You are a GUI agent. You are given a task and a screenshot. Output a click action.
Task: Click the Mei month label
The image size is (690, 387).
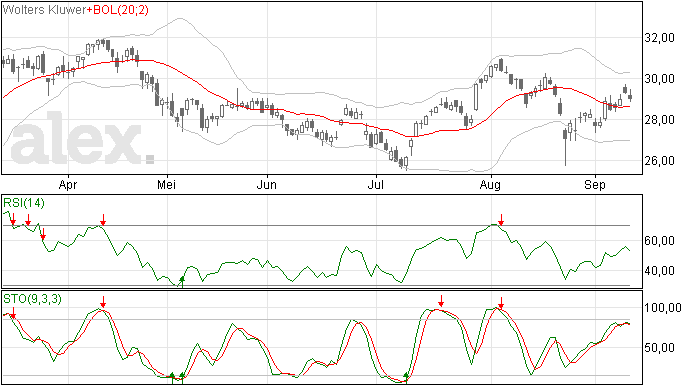(x=166, y=184)
